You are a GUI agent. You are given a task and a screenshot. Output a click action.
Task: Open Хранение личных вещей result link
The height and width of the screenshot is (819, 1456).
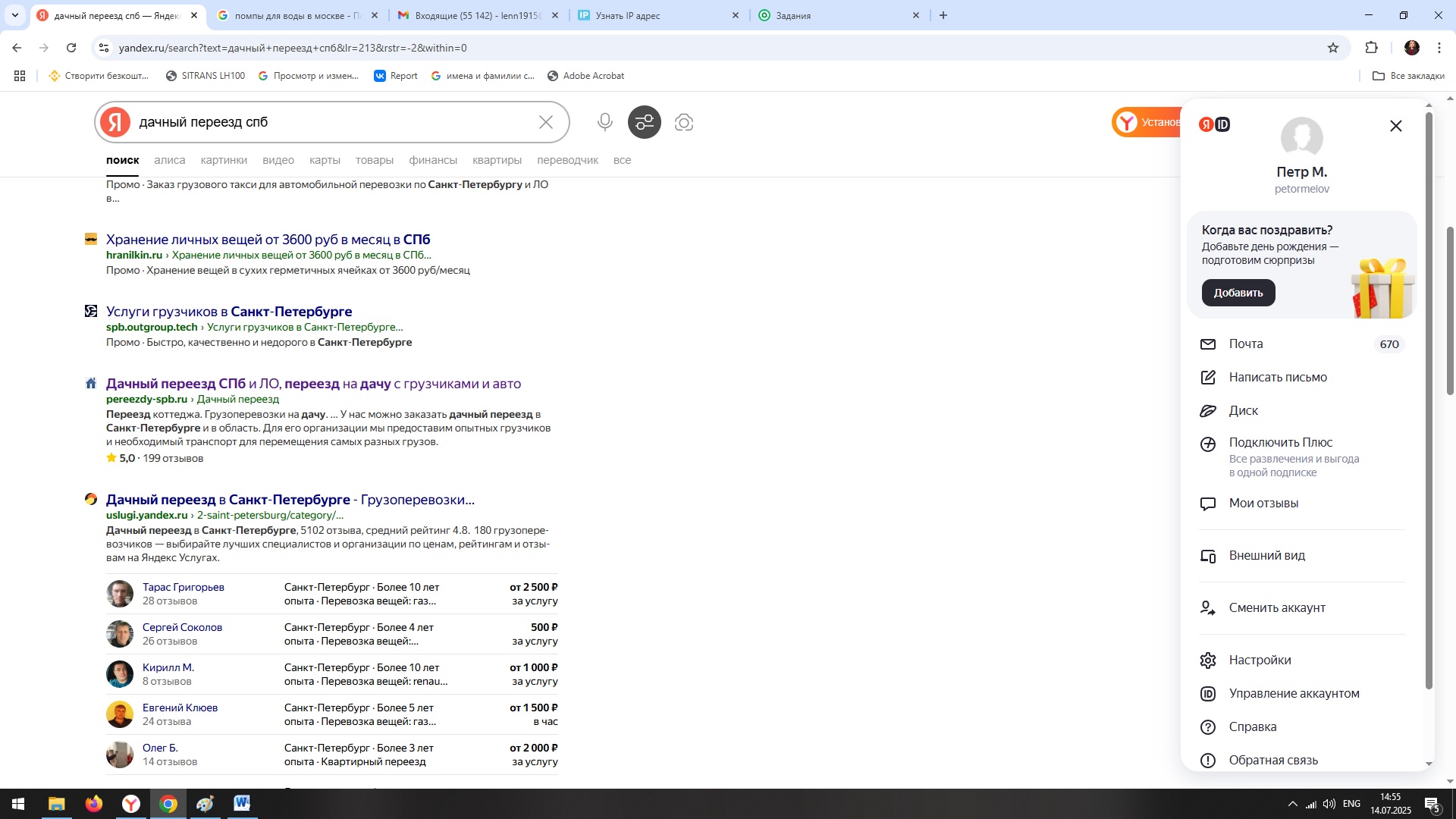point(268,240)
